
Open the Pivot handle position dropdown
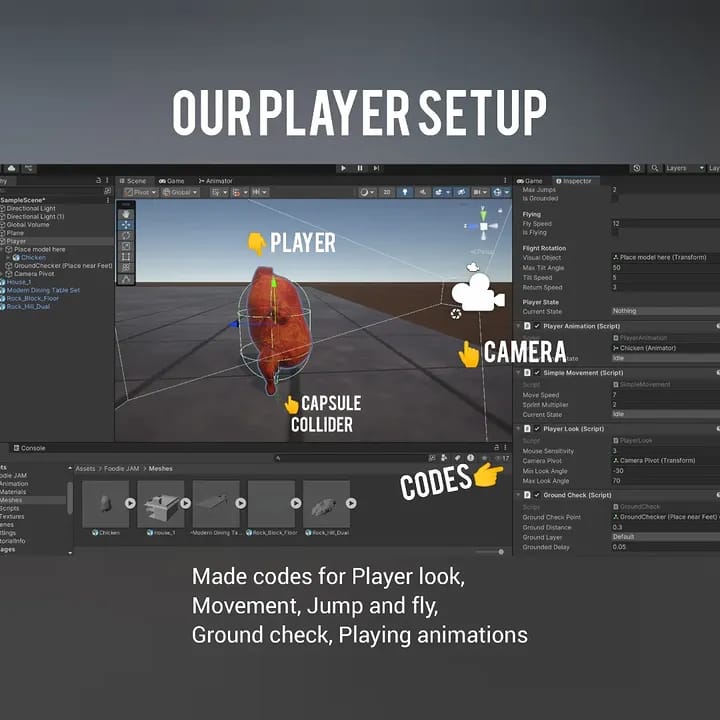[141, 192]
